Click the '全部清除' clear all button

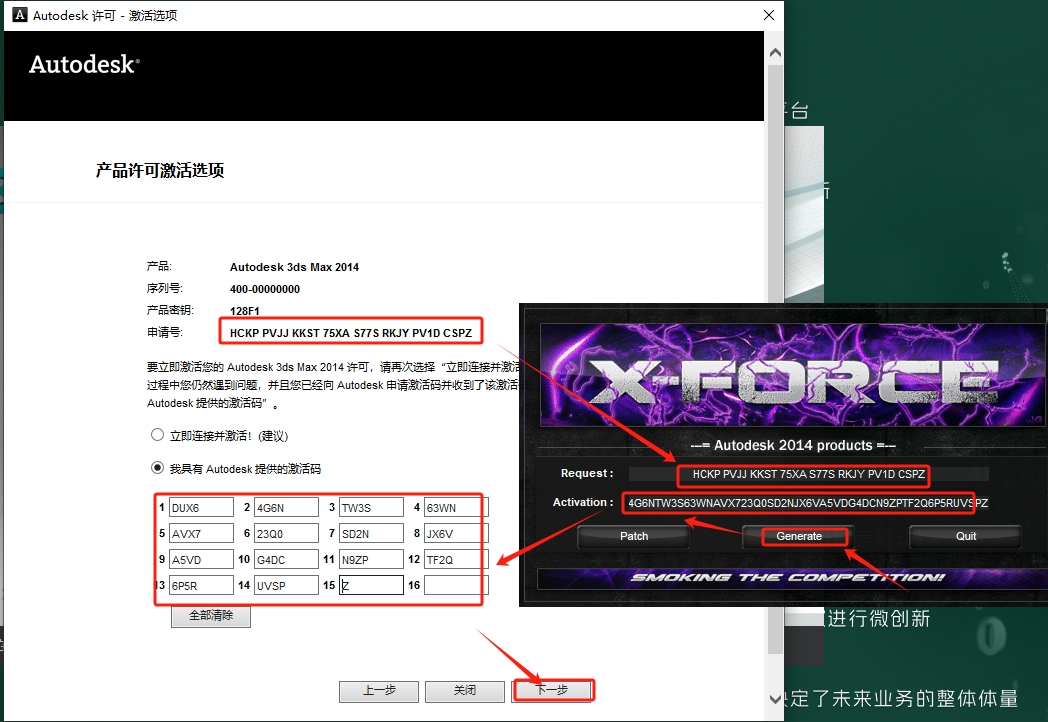point(211,616)
